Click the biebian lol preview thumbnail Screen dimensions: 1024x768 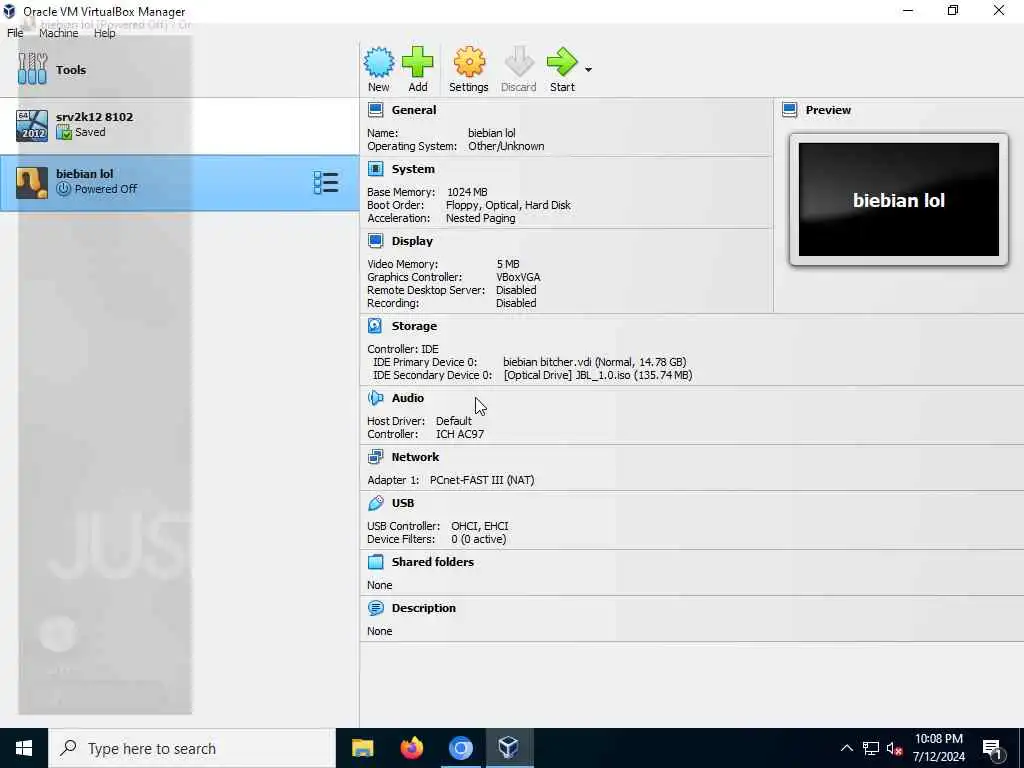(x=899, y=199)
